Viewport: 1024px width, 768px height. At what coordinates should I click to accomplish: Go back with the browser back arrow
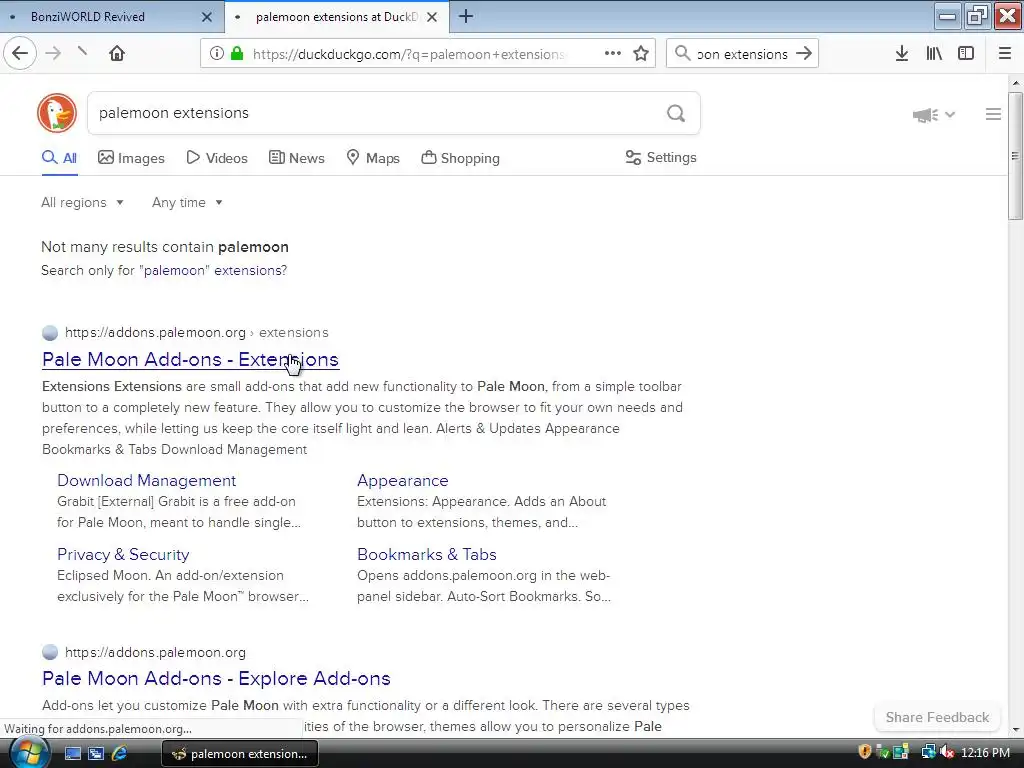point(20,53)
